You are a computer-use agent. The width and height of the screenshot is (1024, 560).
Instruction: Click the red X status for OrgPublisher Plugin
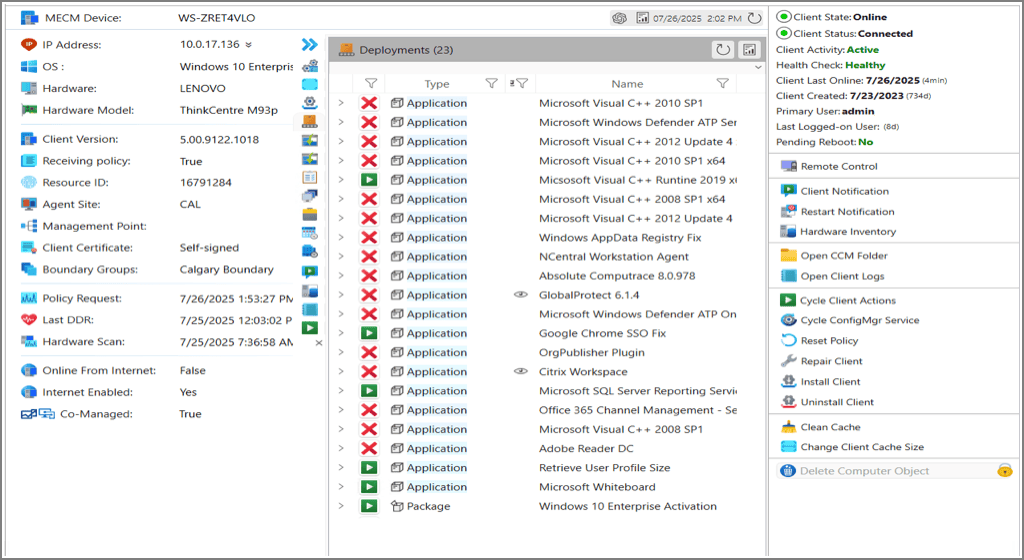369,352
